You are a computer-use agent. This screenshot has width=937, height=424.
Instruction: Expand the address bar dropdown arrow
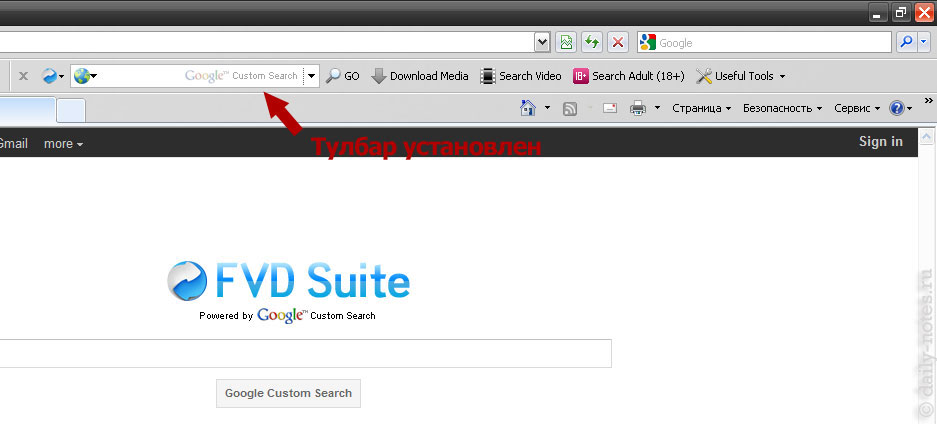tap(542, 42)
